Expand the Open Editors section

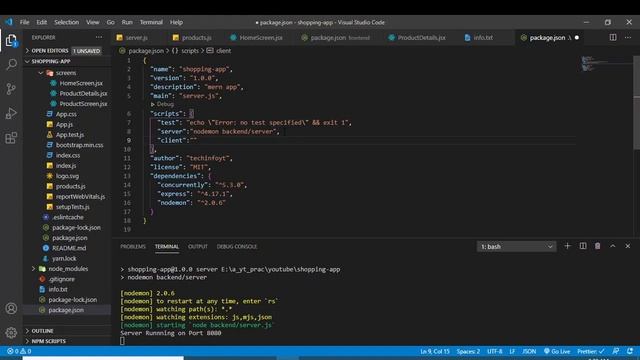tap(67, 51)
